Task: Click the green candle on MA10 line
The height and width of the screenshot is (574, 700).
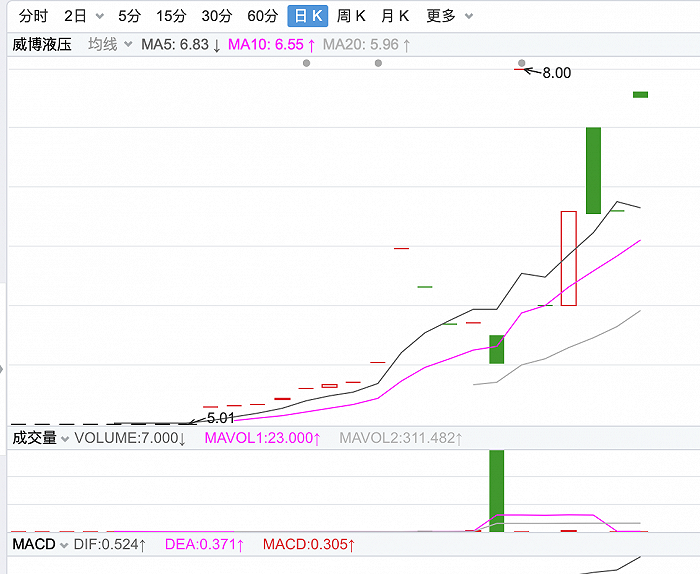Action: 496,349
